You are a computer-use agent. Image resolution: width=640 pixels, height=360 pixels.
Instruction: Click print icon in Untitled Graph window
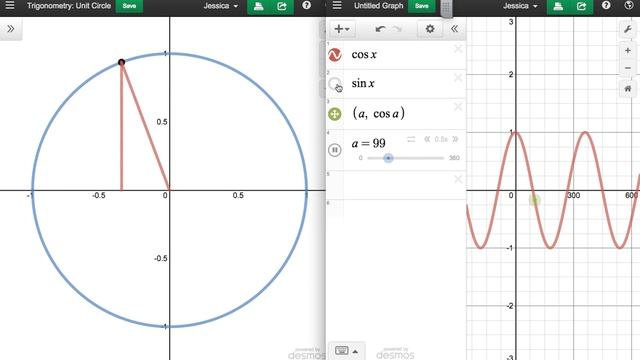[558, 6]
